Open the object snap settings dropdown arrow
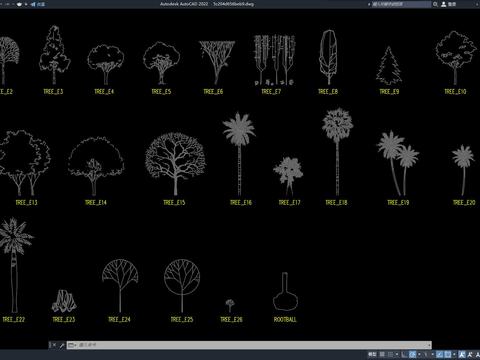Image resolution: width=480 pixels, height=360 pixels. [x=454, y=354]
